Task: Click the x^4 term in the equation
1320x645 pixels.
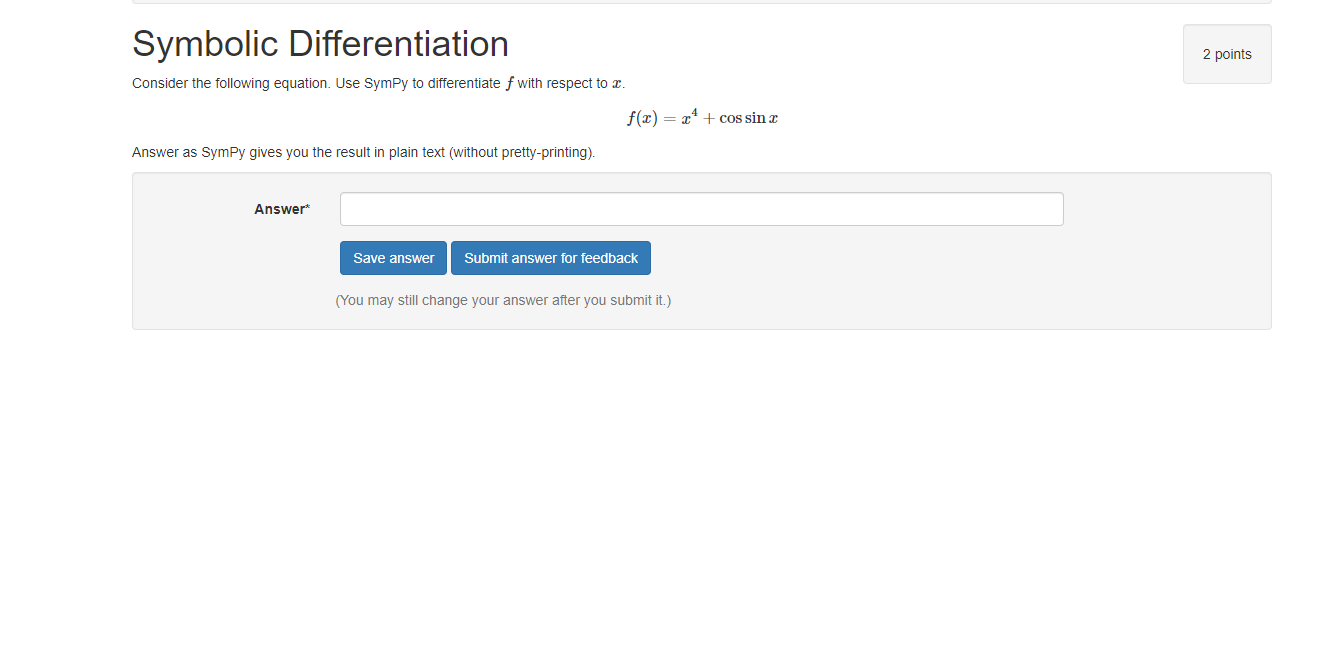Action: [688, 115]
